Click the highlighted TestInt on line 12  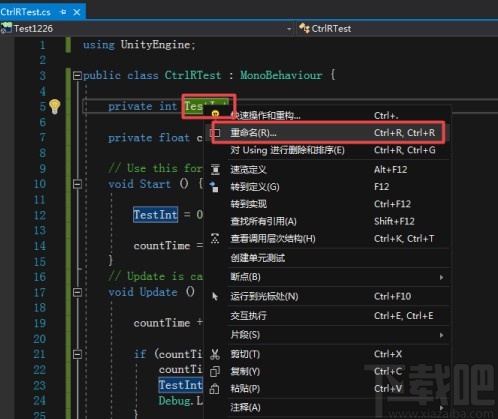[x=155, y=215]
